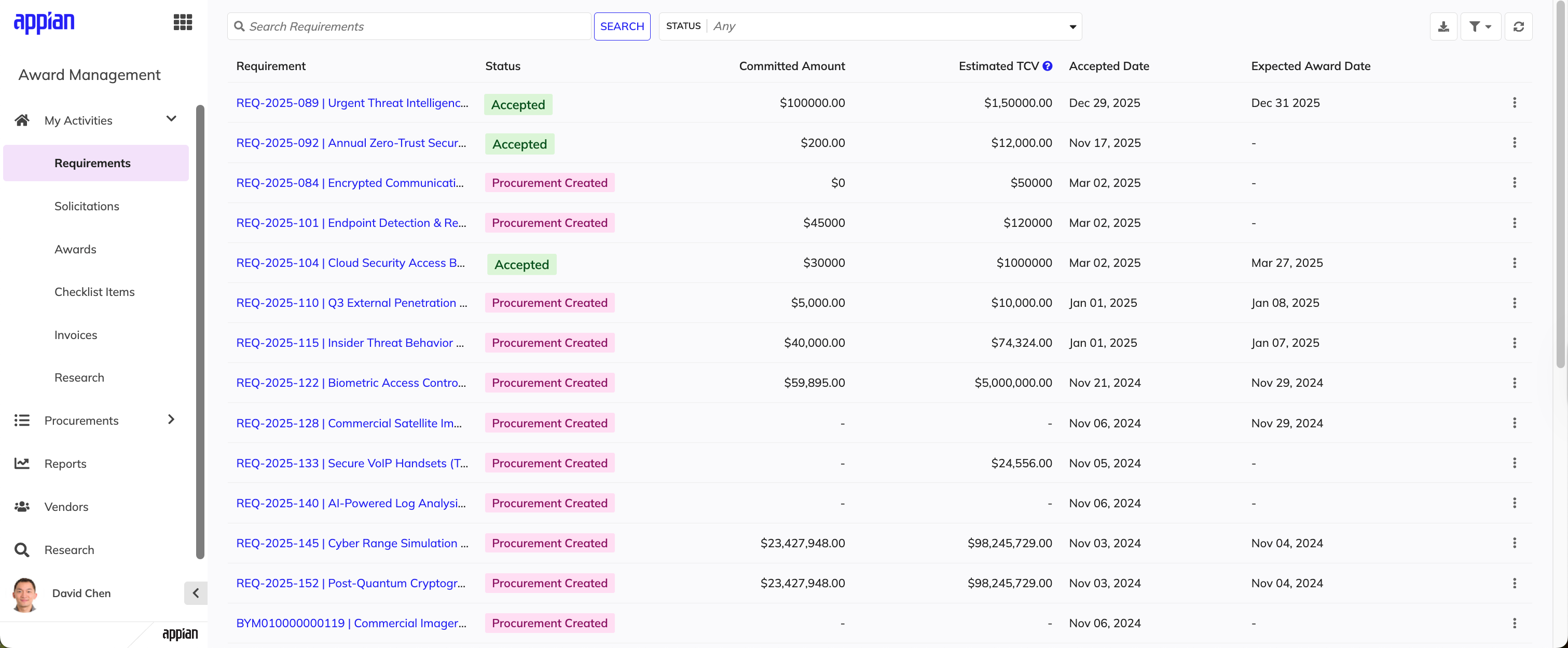Click the sidebar vertical scrollbar
1568x648 pixels.
200,332
